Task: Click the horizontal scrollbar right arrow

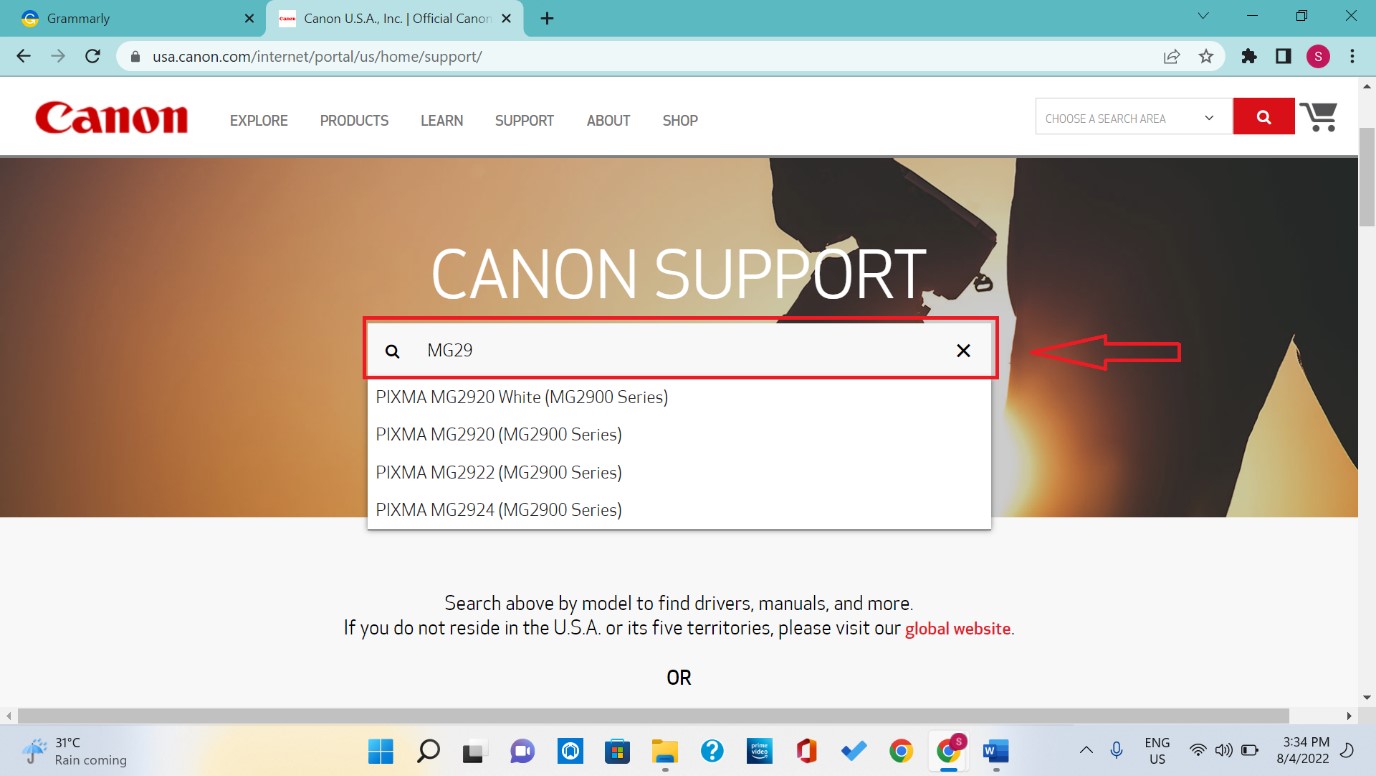Action: click(1350, 716)
